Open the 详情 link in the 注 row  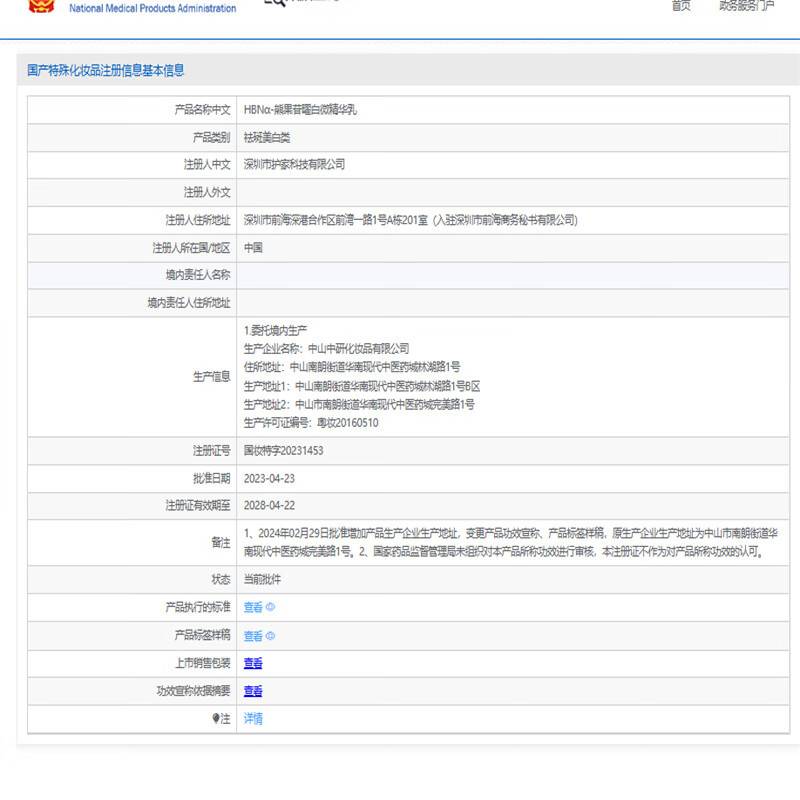click(x=253, y=719)
